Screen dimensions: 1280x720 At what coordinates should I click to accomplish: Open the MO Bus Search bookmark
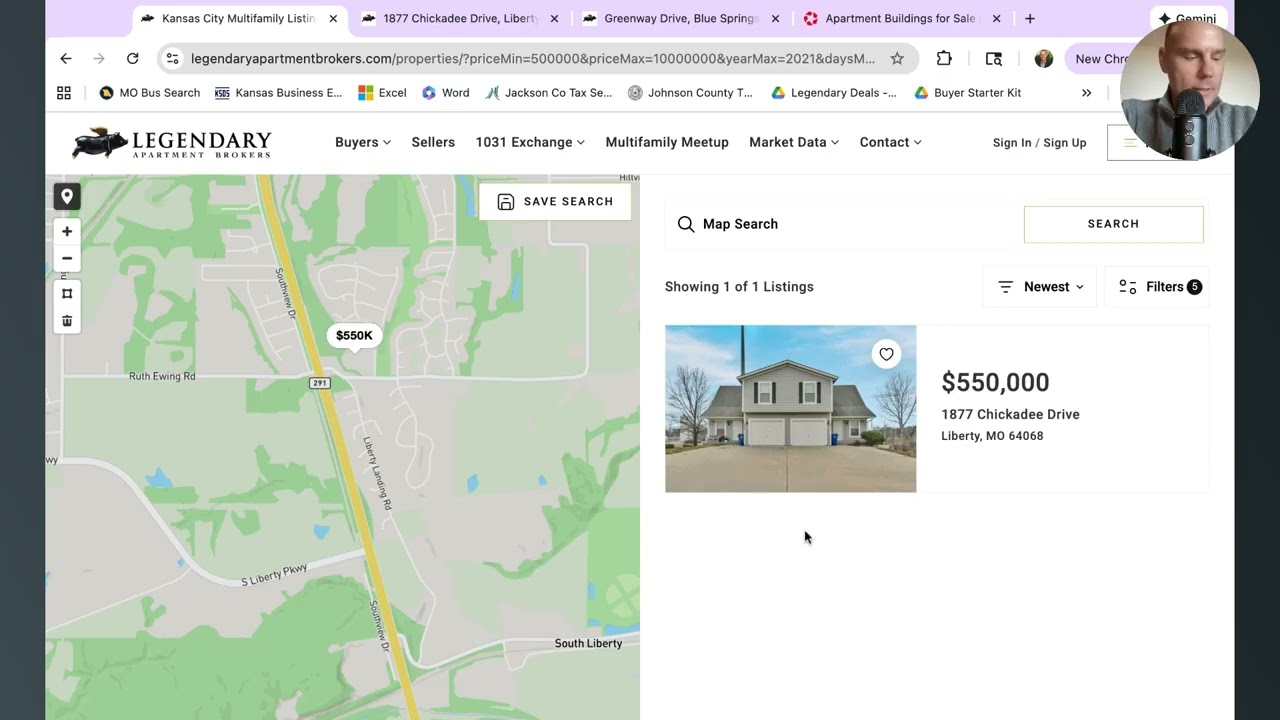pos(150,93)
